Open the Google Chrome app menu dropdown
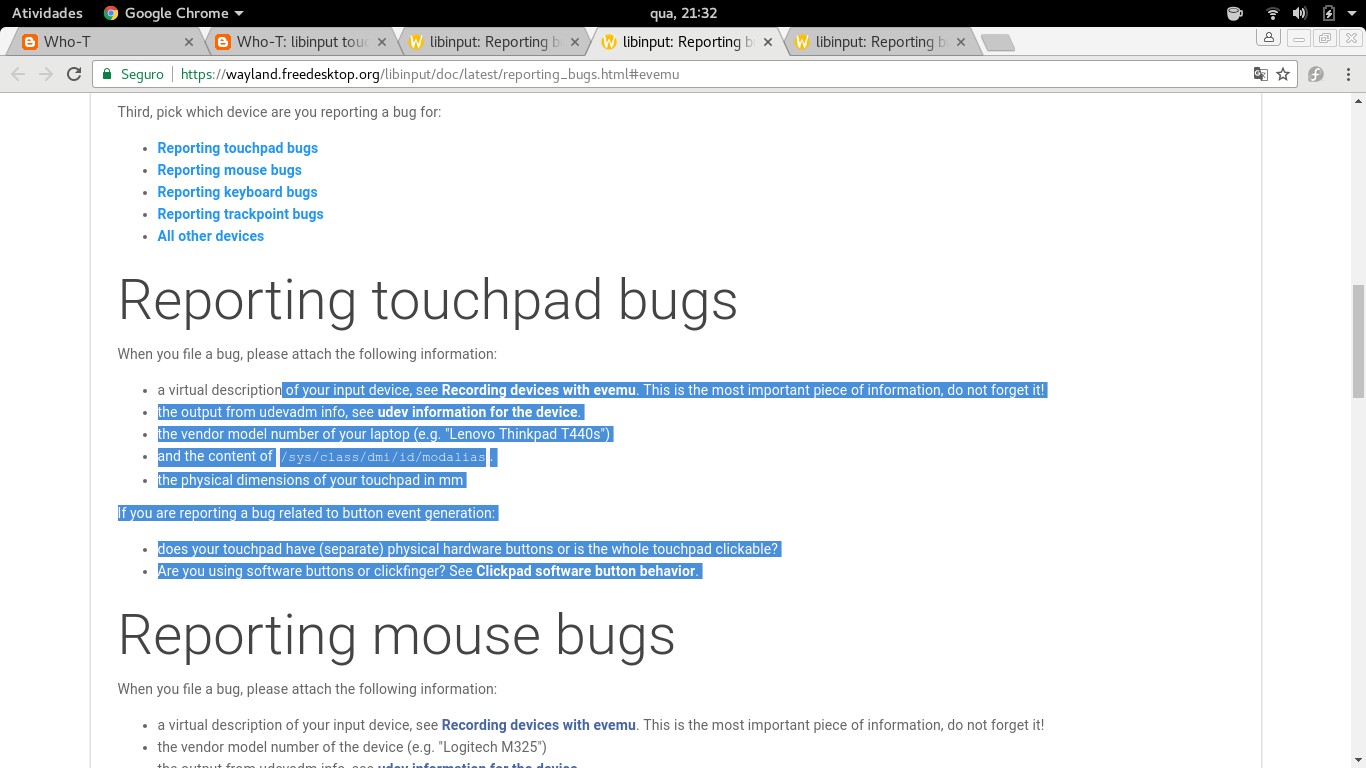The image size is (1366, 768). pos(174,13)
